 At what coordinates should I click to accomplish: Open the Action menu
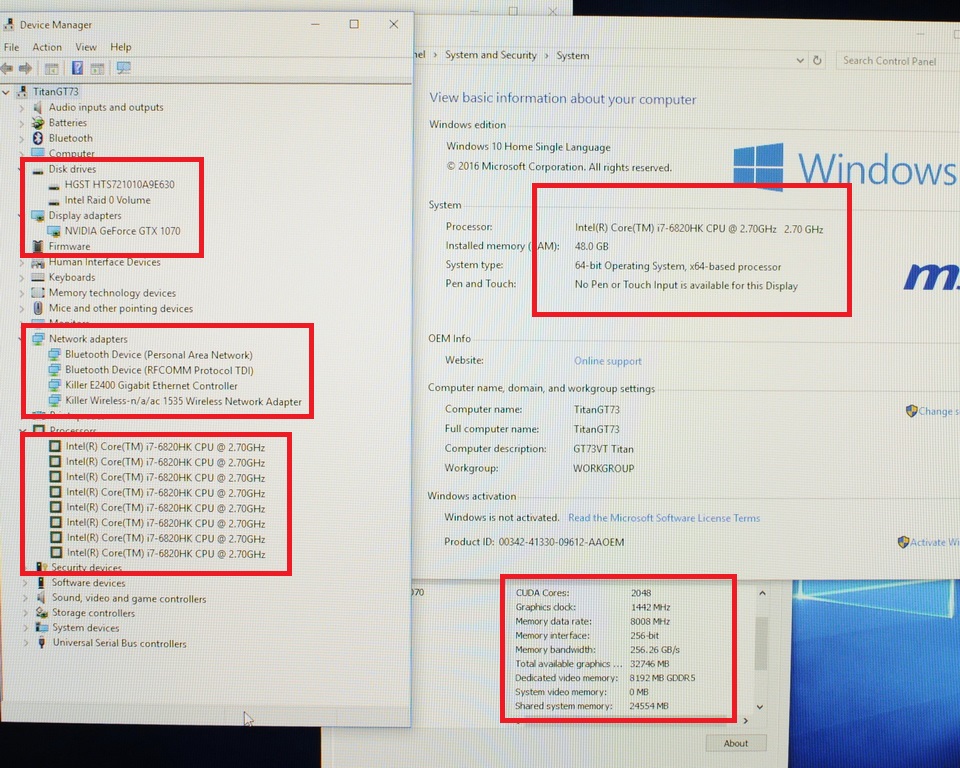tap(47, 47)
